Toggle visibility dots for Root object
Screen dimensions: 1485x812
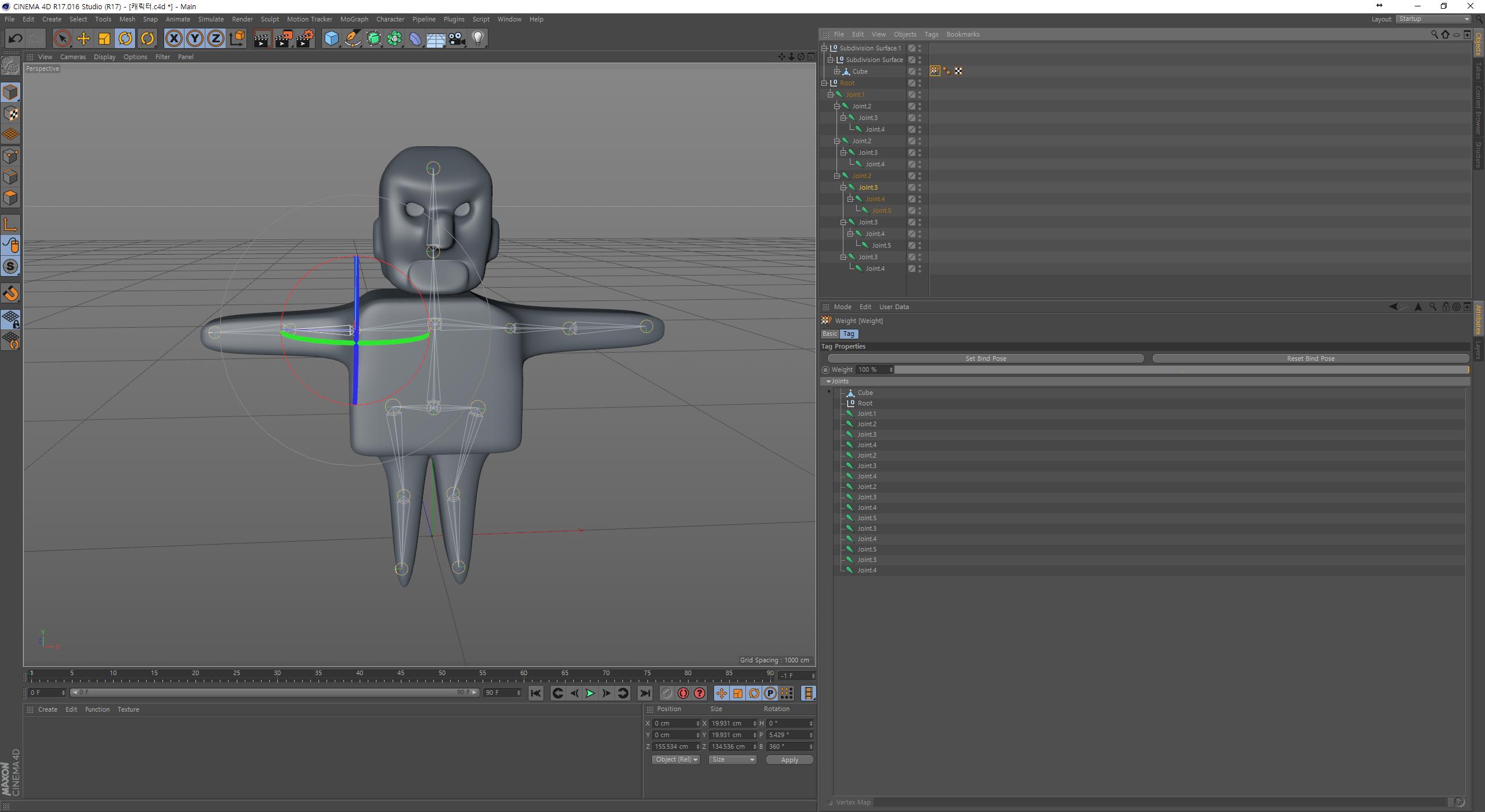pos(920,83)
